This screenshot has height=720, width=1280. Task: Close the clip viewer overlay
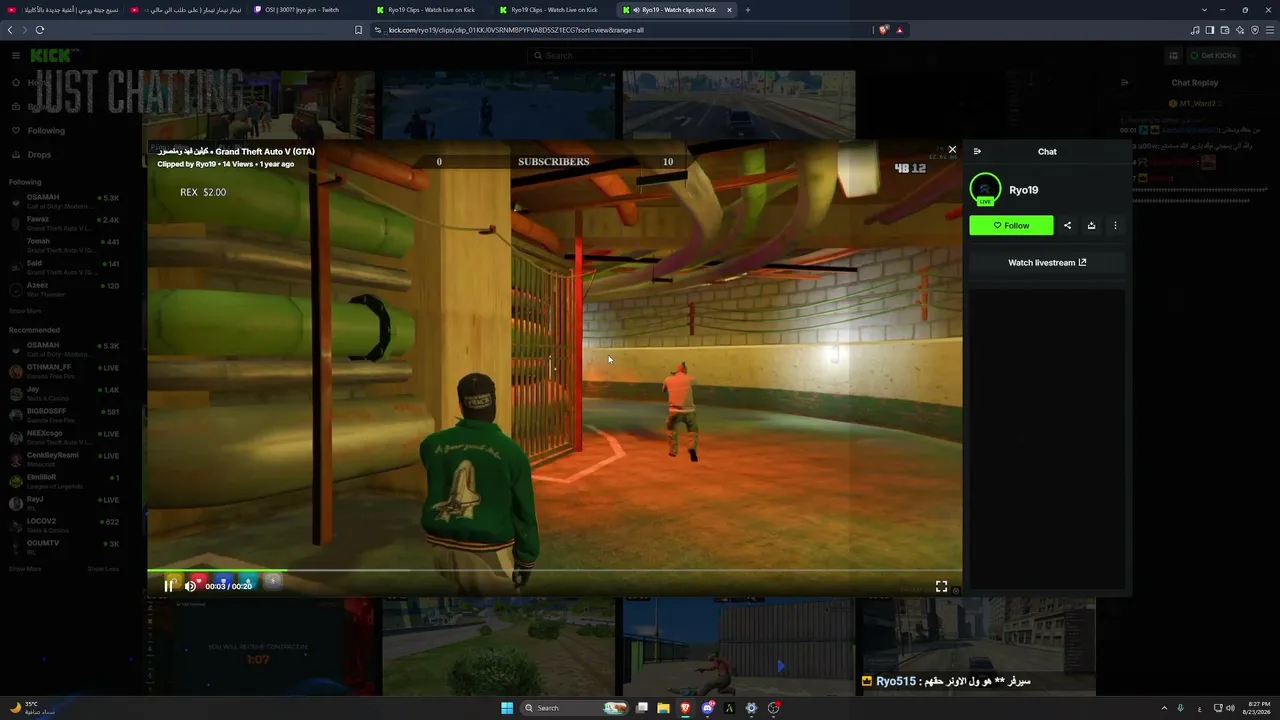click(952, 150)
